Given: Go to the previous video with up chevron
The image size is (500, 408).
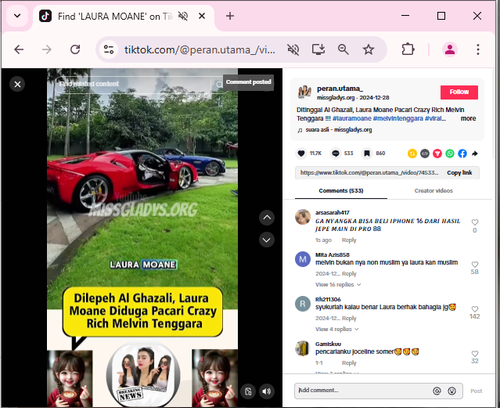Looking at the screenshot, I should tap(267, 218).
